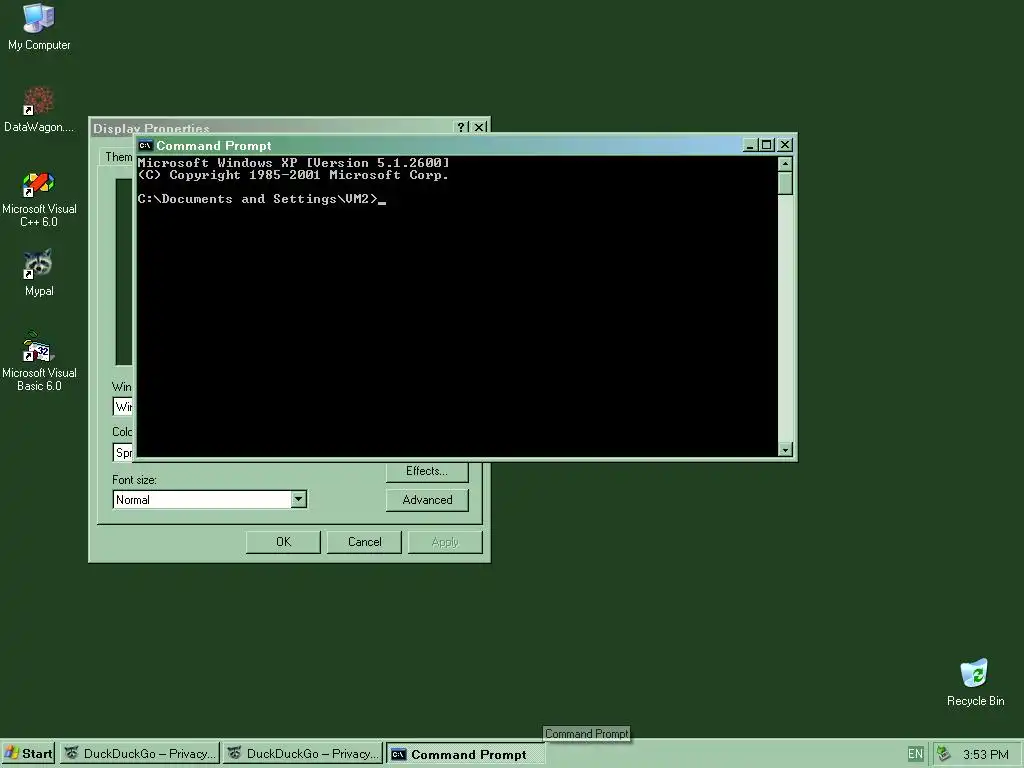
Task: Confirm Display Properties with OK
Action: (283, 542)
